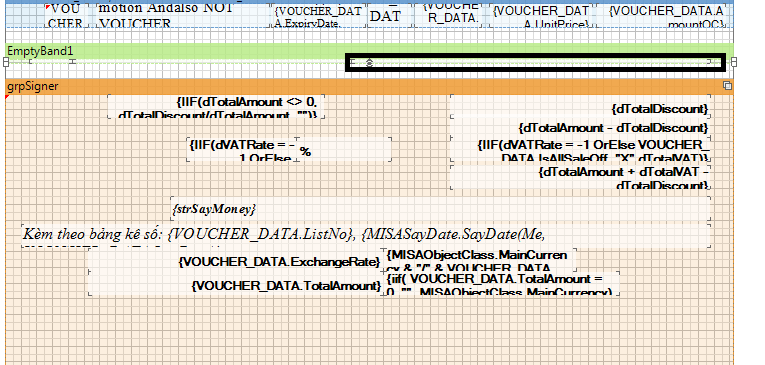The width and height of the screenshot is (765, 365).
Task: Select the % text box
Action: coord(344,149)
